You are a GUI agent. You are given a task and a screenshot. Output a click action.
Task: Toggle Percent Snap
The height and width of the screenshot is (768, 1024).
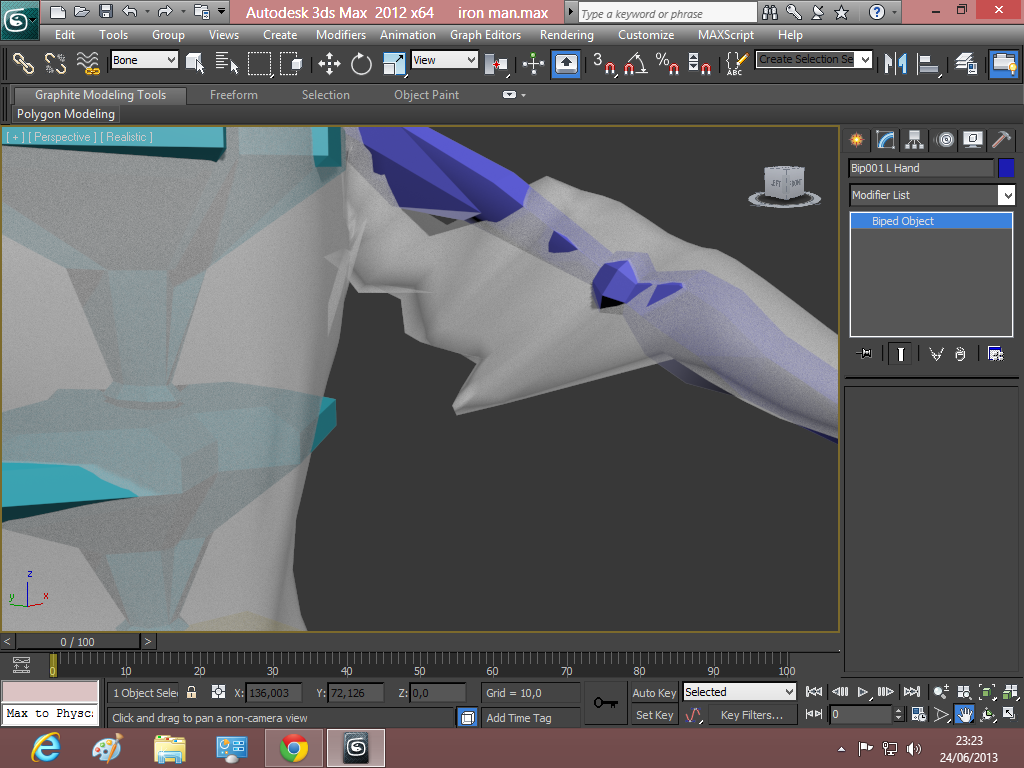tap(667, 63)
